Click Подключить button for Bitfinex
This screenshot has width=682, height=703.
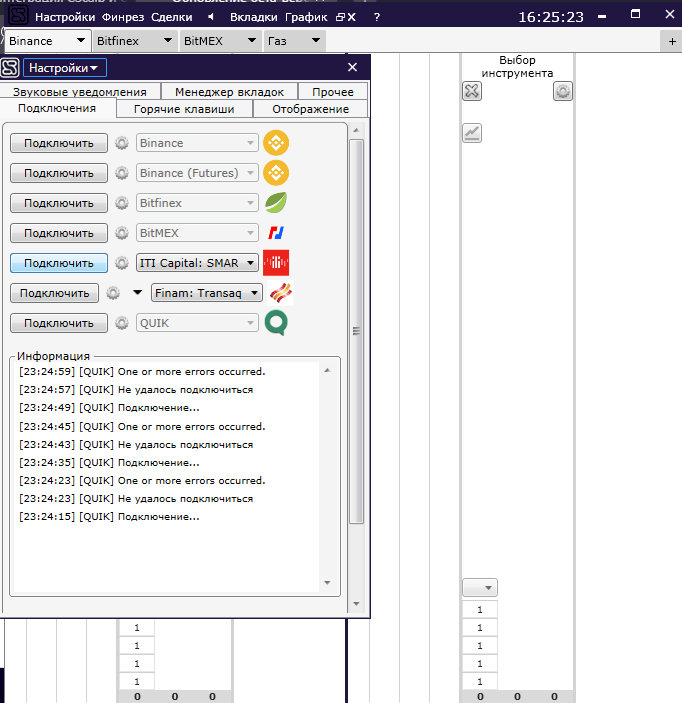59,203
